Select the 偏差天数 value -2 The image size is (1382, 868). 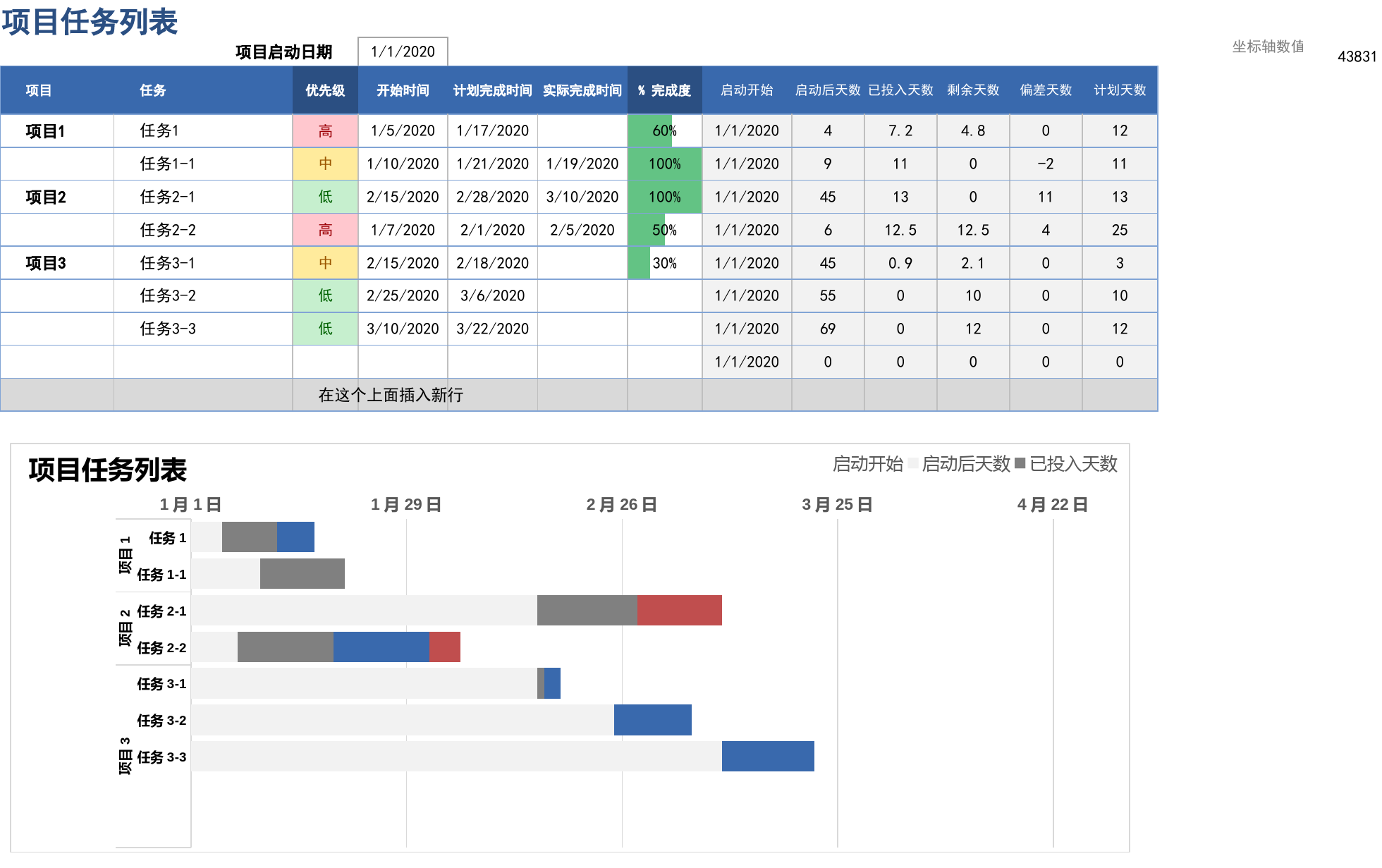1046,164
